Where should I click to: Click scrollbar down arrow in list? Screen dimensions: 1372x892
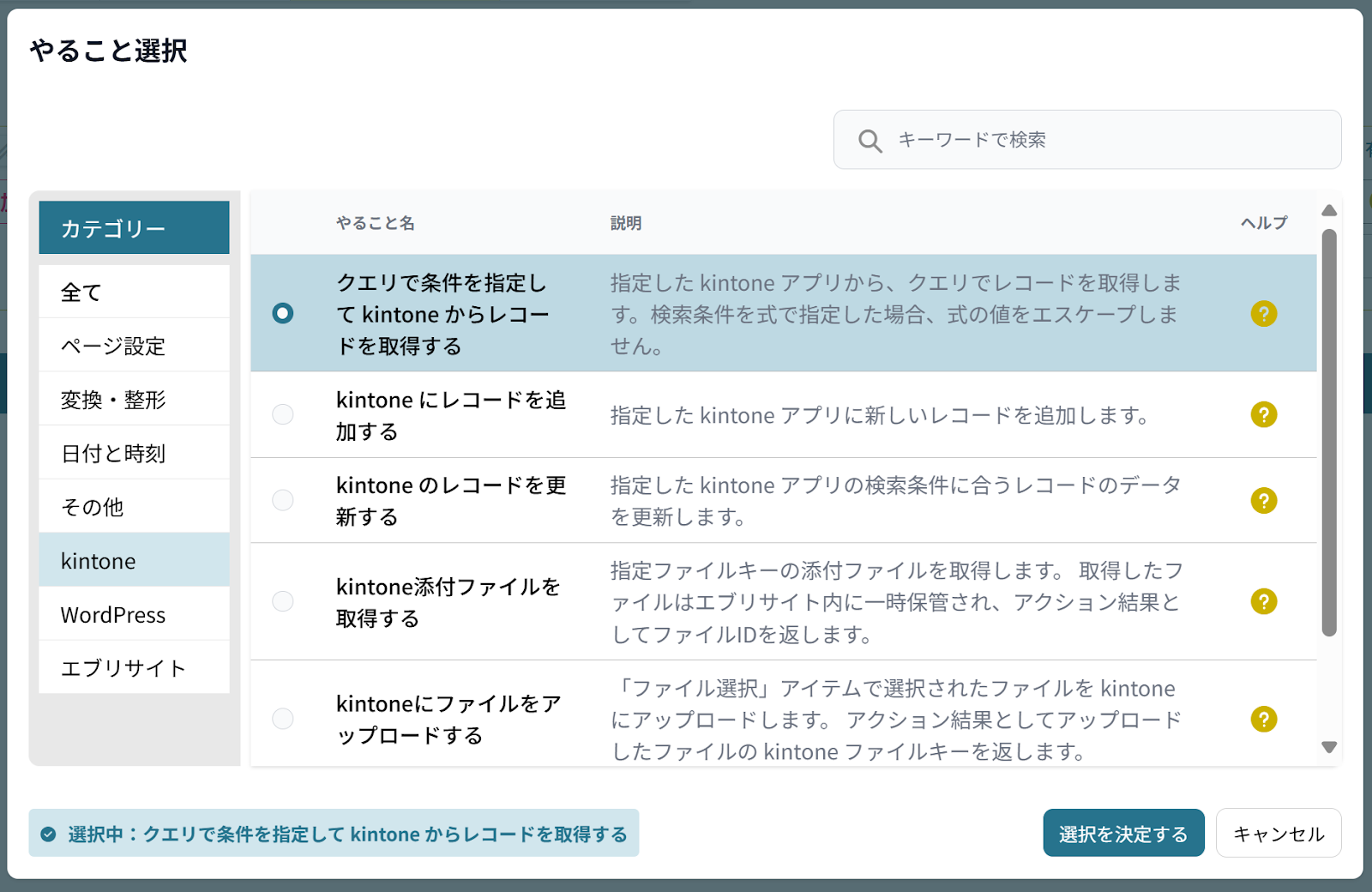click(1329, 748)
